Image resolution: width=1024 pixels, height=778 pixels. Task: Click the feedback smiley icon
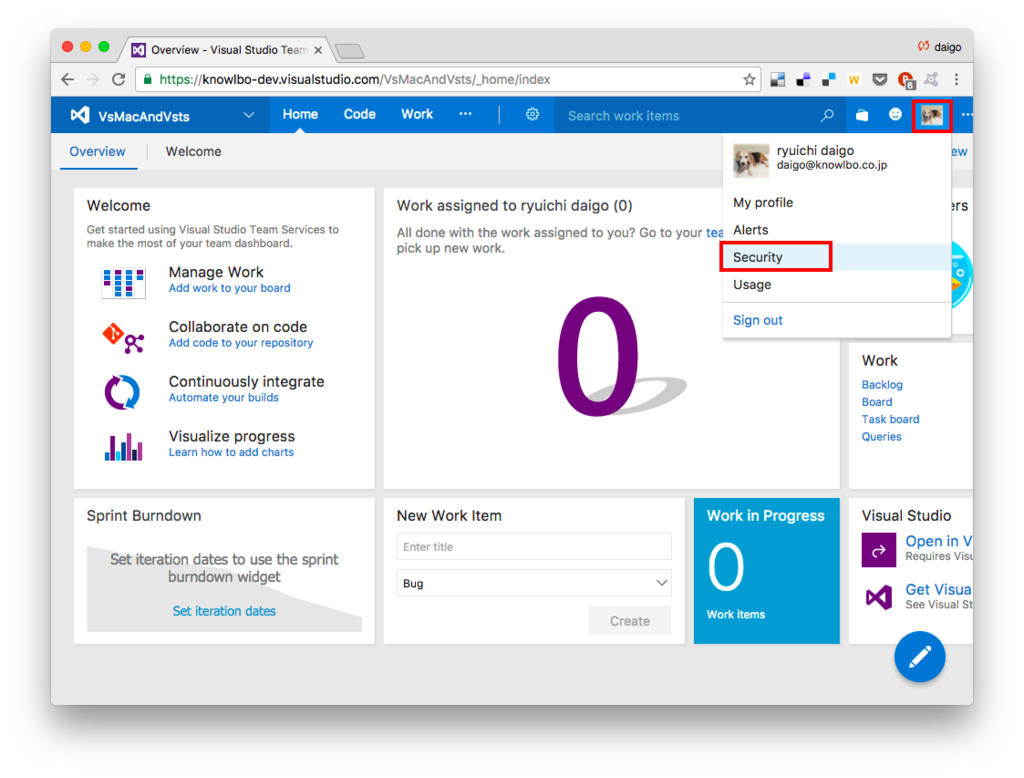tap(895, 114)
